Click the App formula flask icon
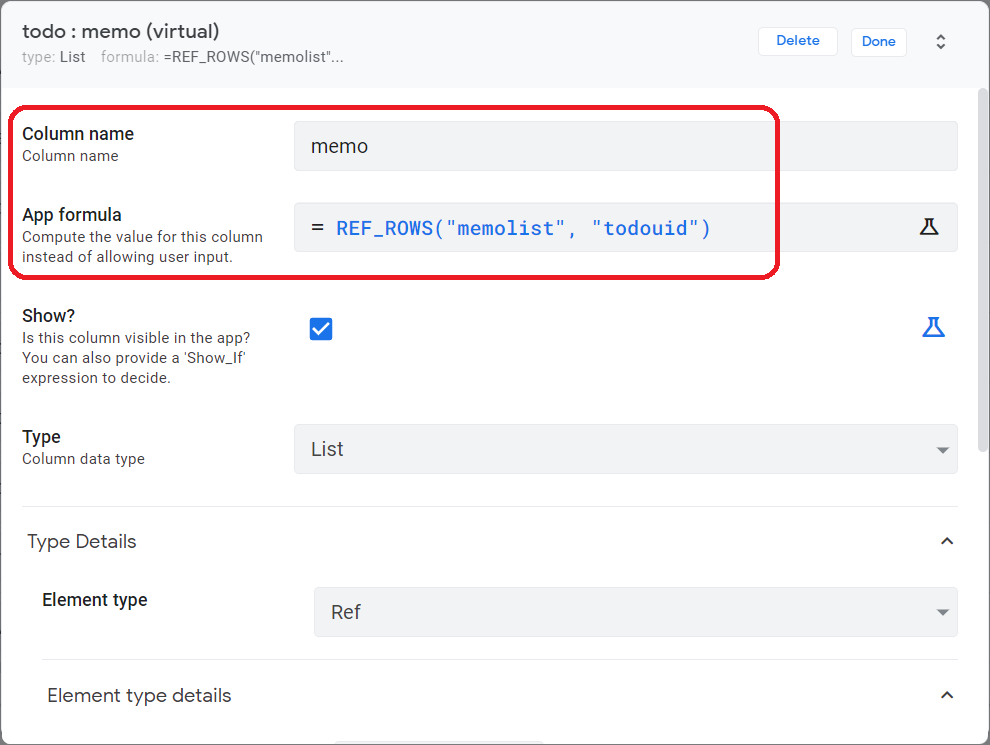The width and height of the screenshot is (990, 745). click(929, 227)
